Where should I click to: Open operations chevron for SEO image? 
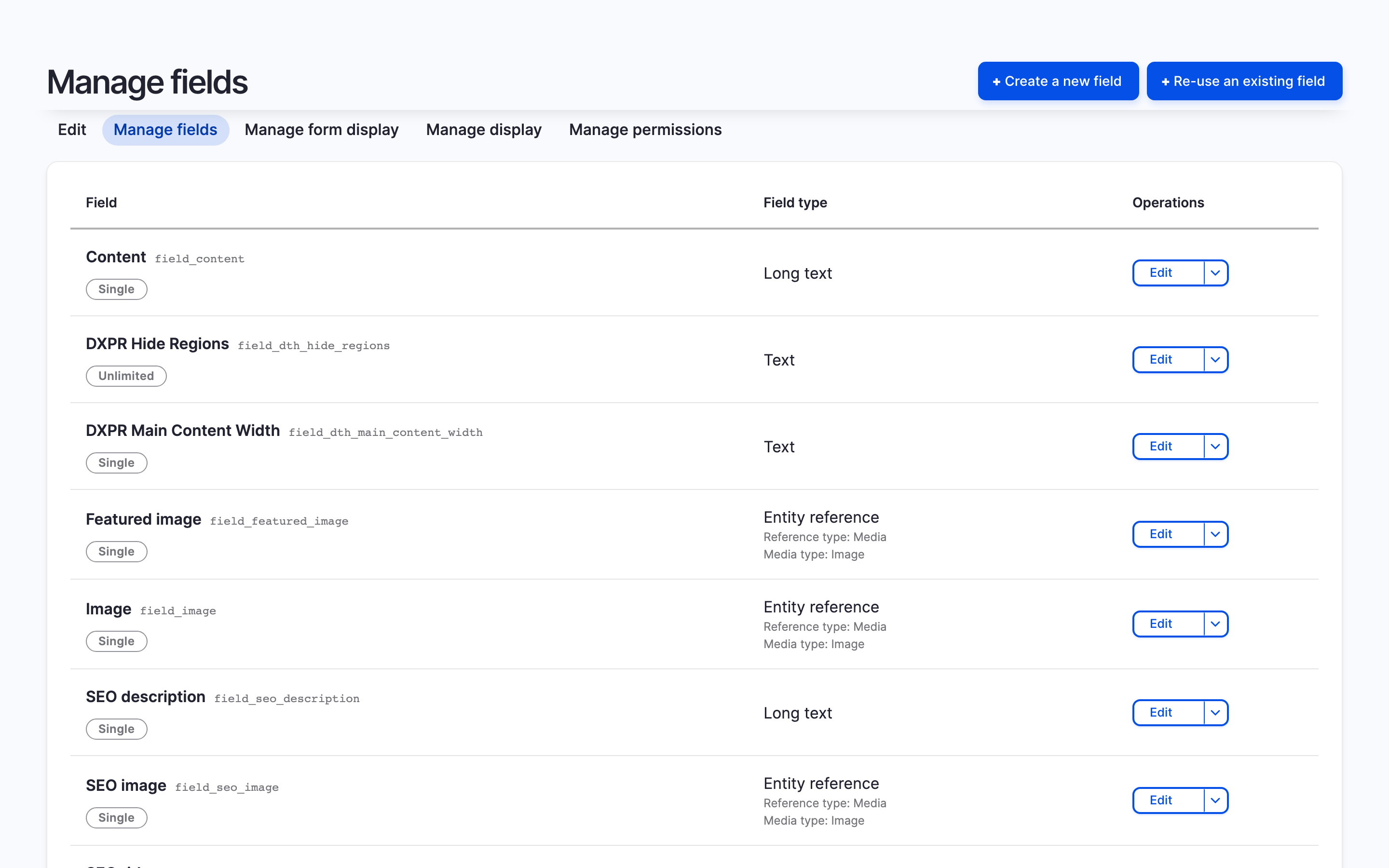pyautogui.click(x=1216, y=800)
